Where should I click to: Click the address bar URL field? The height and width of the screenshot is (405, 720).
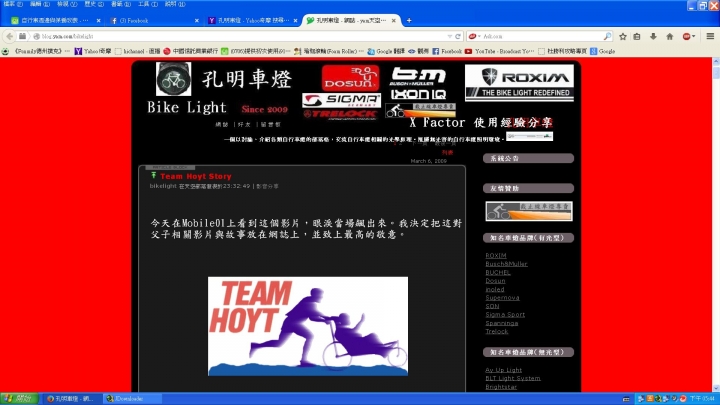pos(243,36)
